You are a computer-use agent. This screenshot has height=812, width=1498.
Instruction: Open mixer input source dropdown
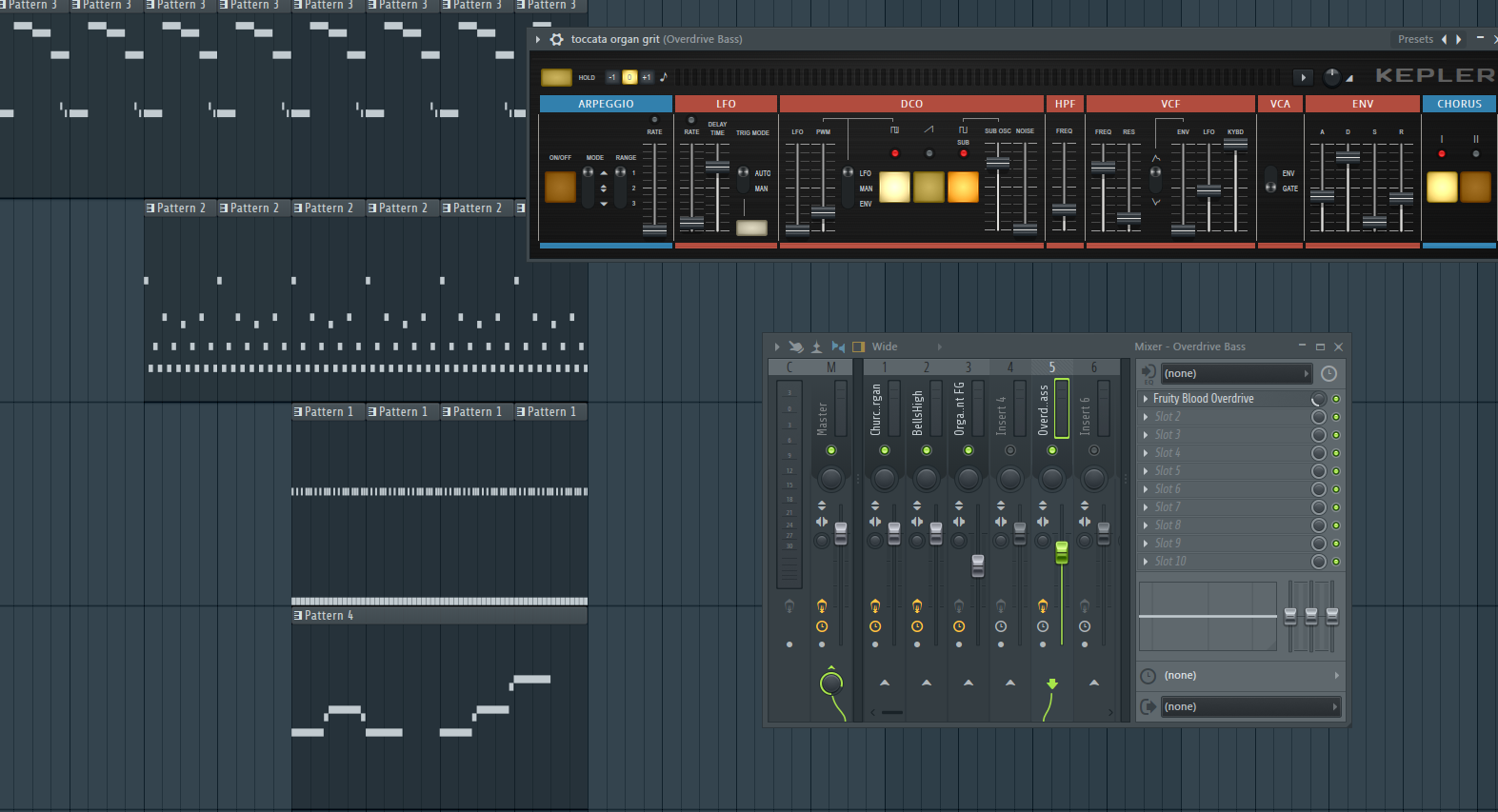pos(1237,373)
